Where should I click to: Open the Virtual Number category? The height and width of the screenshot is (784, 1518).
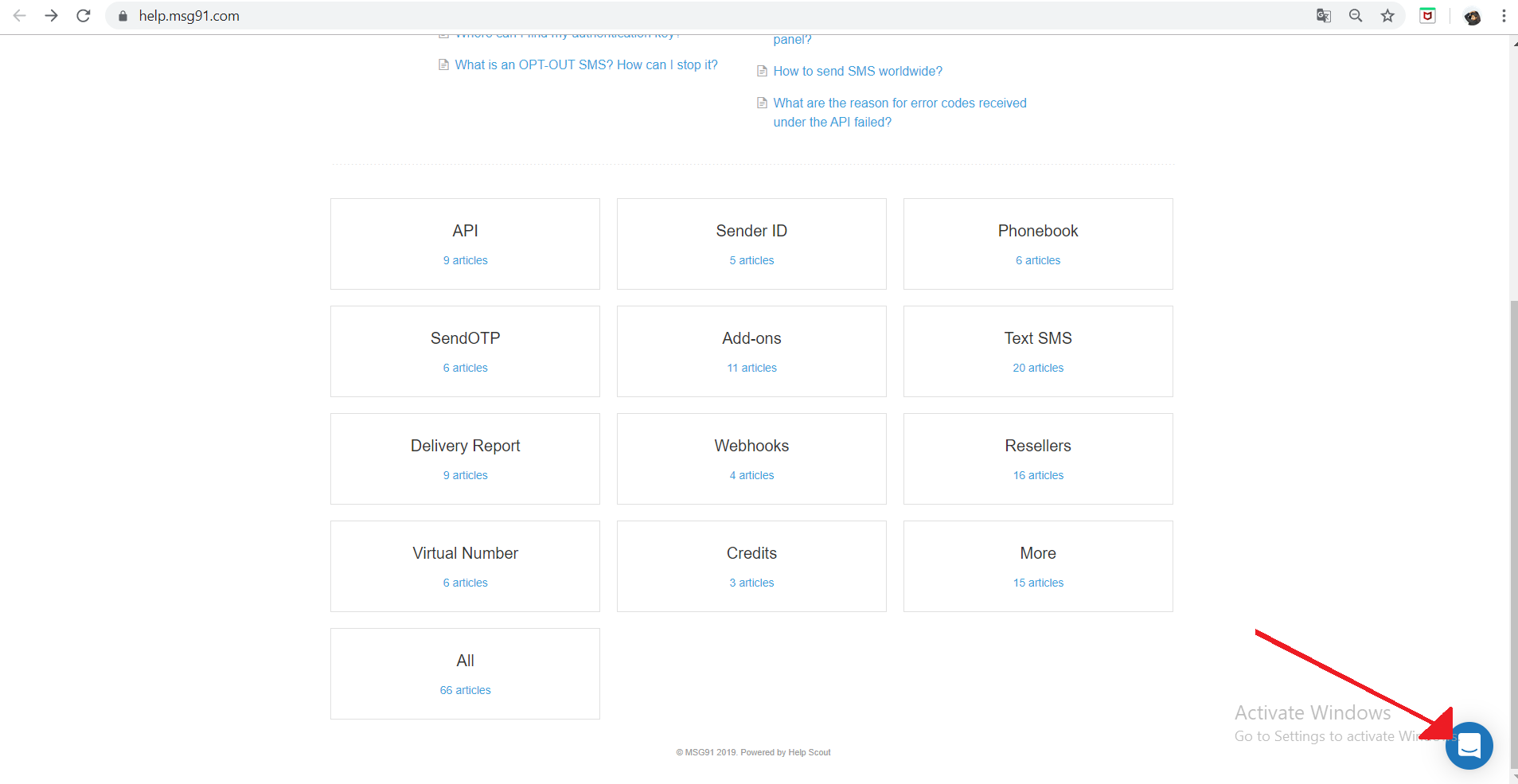pos(465,566)
